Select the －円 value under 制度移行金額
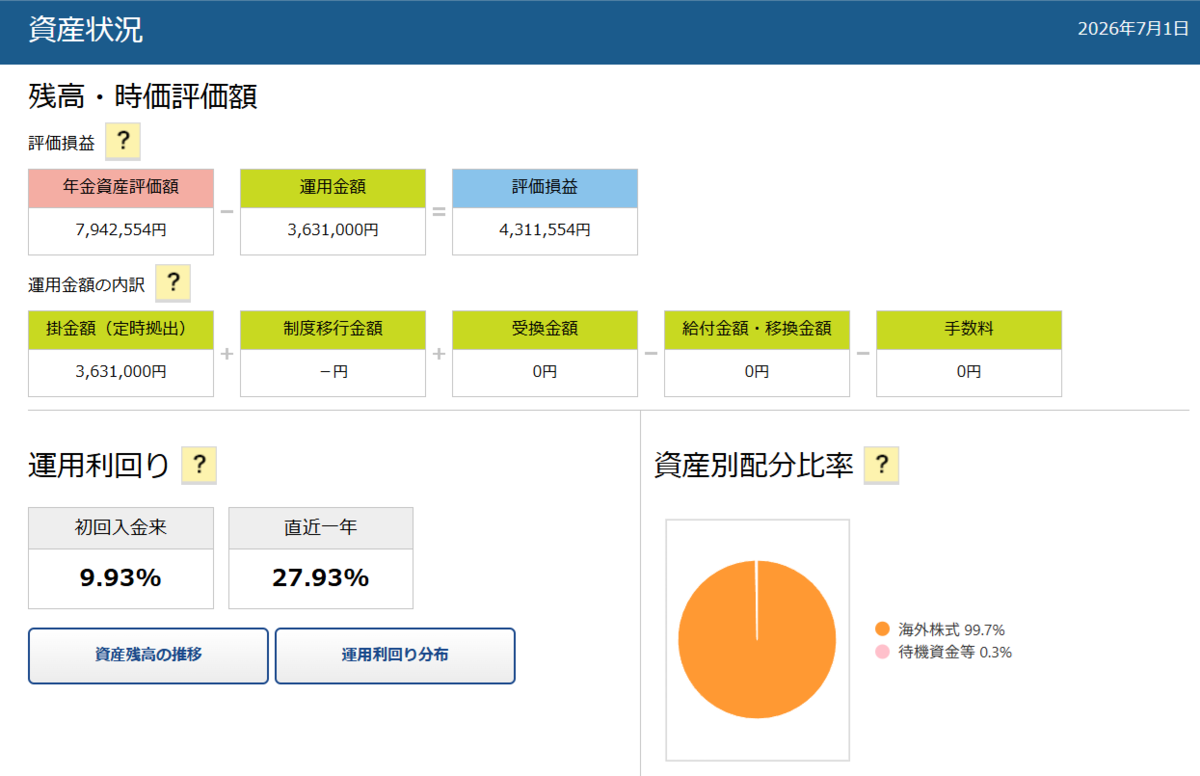 [x=333, y=372]
